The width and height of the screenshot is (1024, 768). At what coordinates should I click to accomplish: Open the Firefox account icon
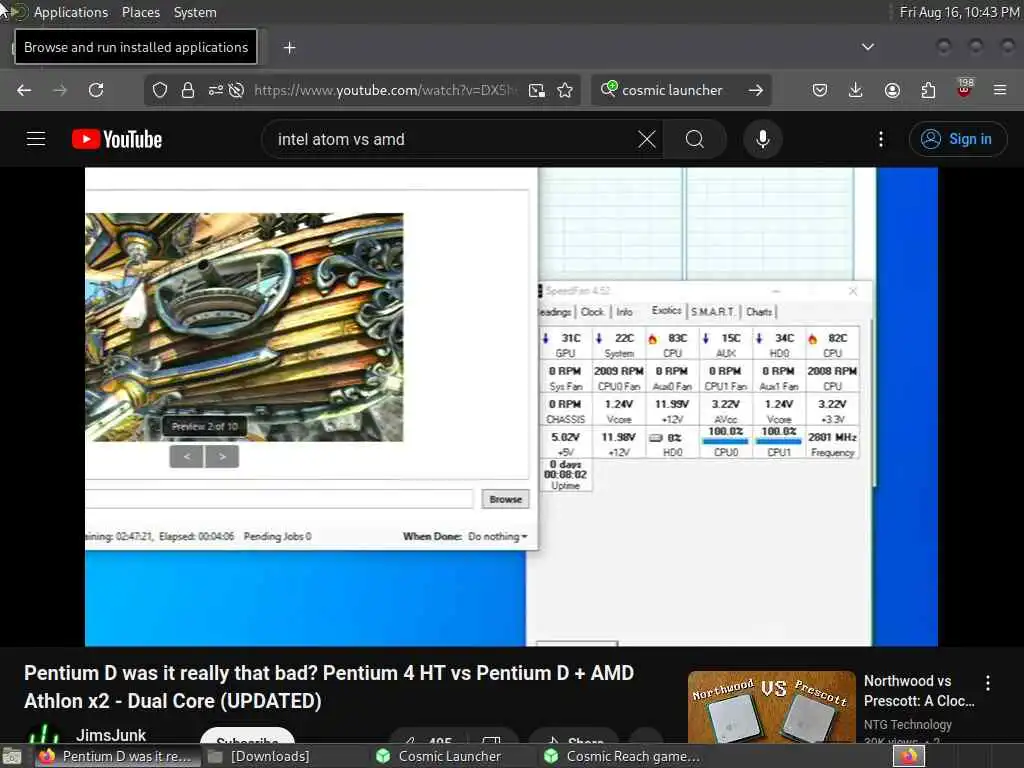click(892, 90)
